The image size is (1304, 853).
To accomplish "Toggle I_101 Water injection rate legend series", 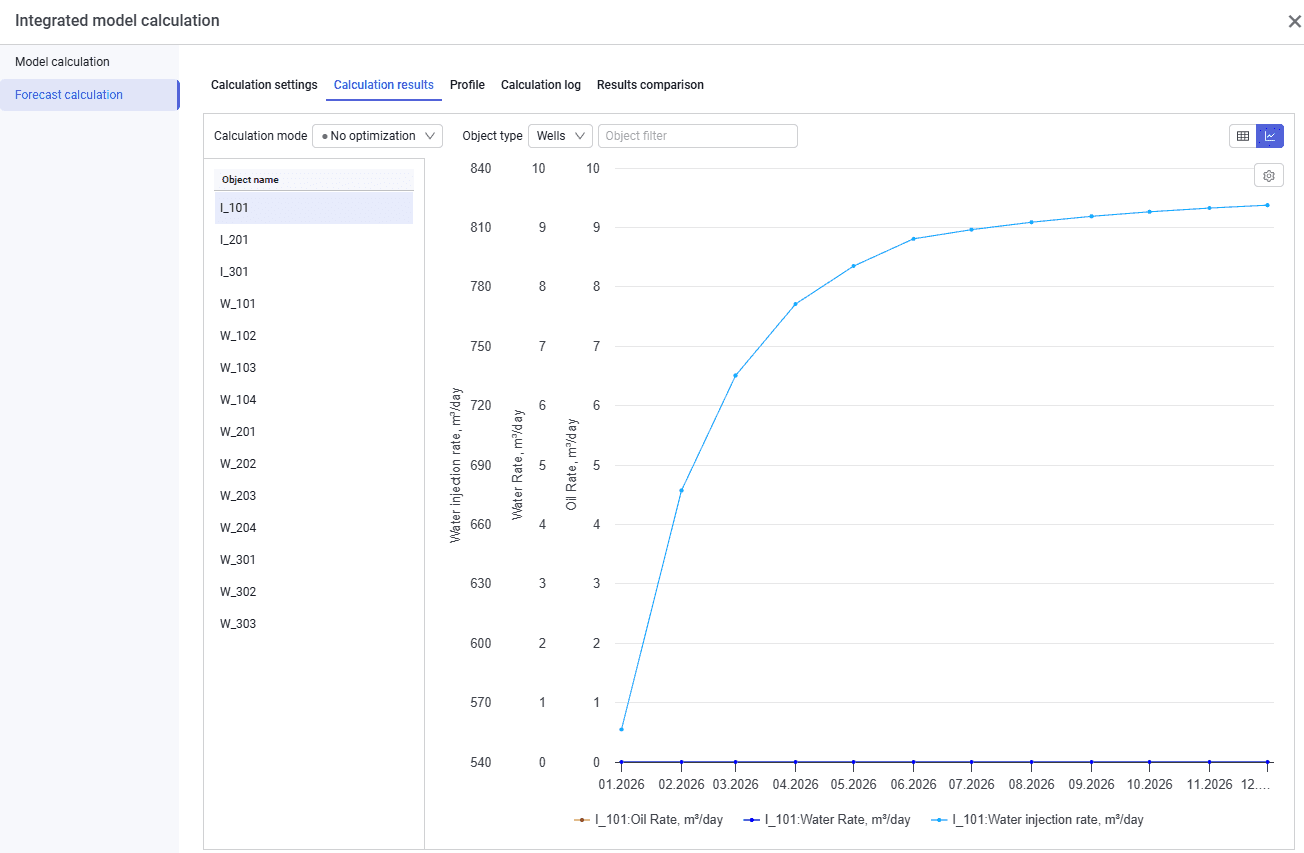I will click(x=1038, y=820).
